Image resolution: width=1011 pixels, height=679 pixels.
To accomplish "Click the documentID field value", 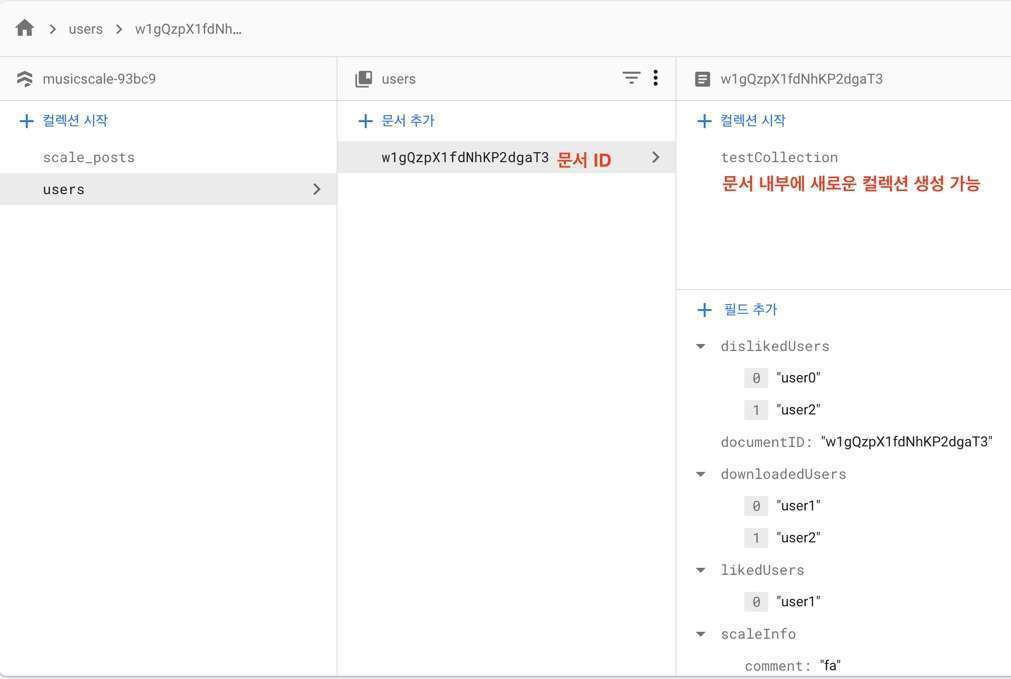I will [906, 442].
